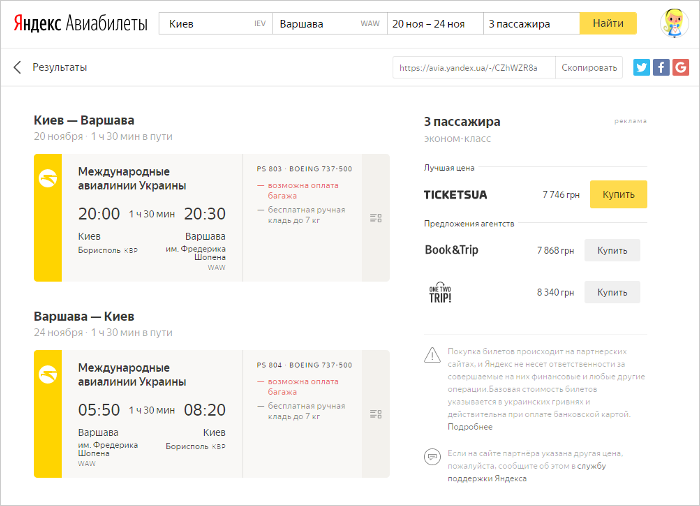Viewport: 700px width, 506px height.
Task: Click the Book&Trip agency logo
Action: pos(451,250)
